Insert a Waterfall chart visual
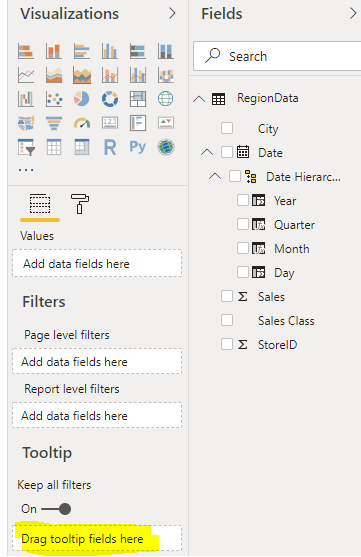This screenshot has width=361, height=557. pos(26,99)
